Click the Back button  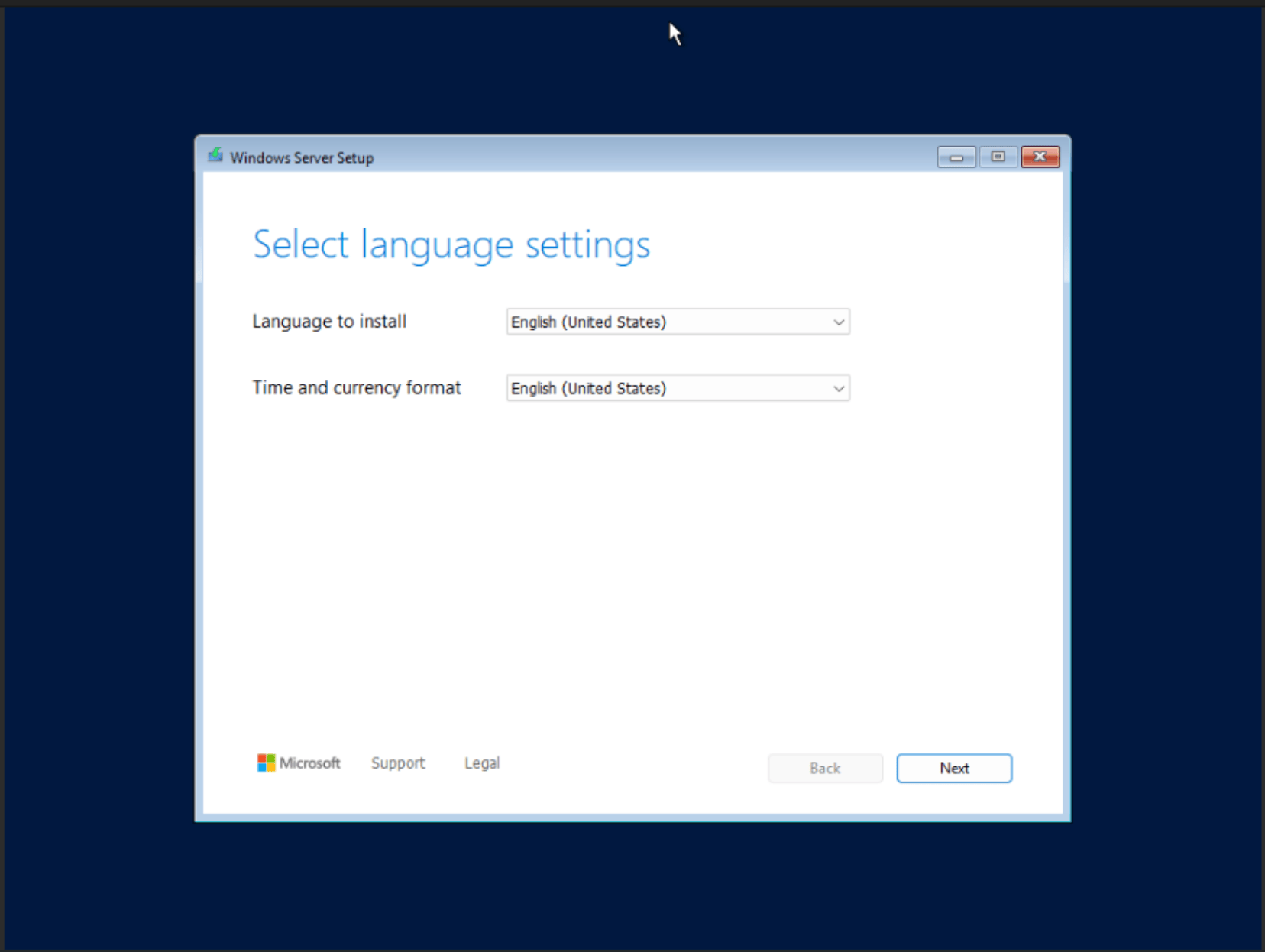[x=825, y=768]
